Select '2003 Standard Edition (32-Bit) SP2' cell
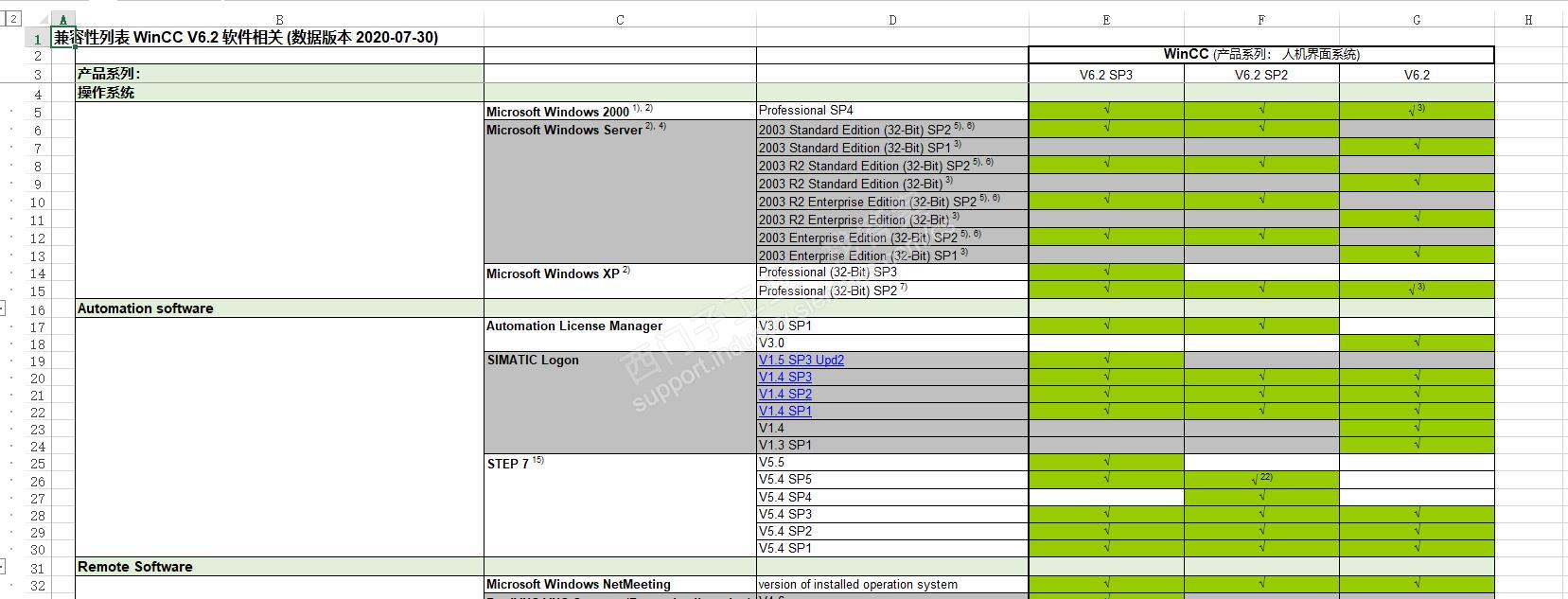This screenshot has width=1568, height=599. 892,129
